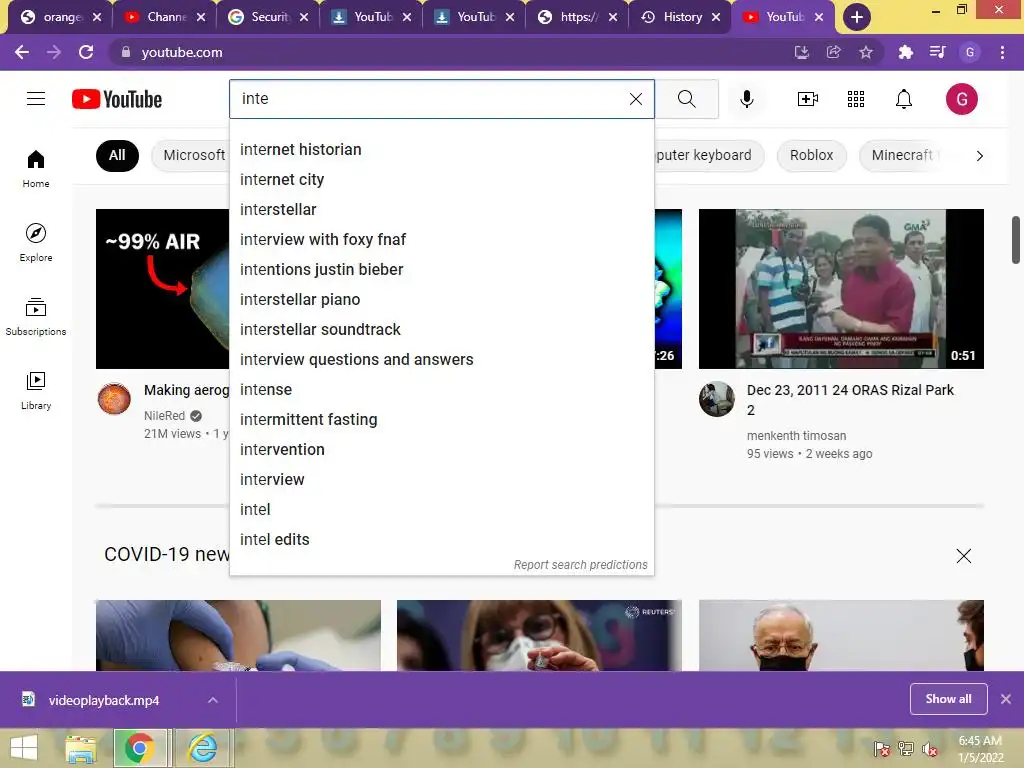Open the YouTube hamburger guide menu
Image resolution: width=1024 pixels, height=768 pixels.
(x=36, y=99)
